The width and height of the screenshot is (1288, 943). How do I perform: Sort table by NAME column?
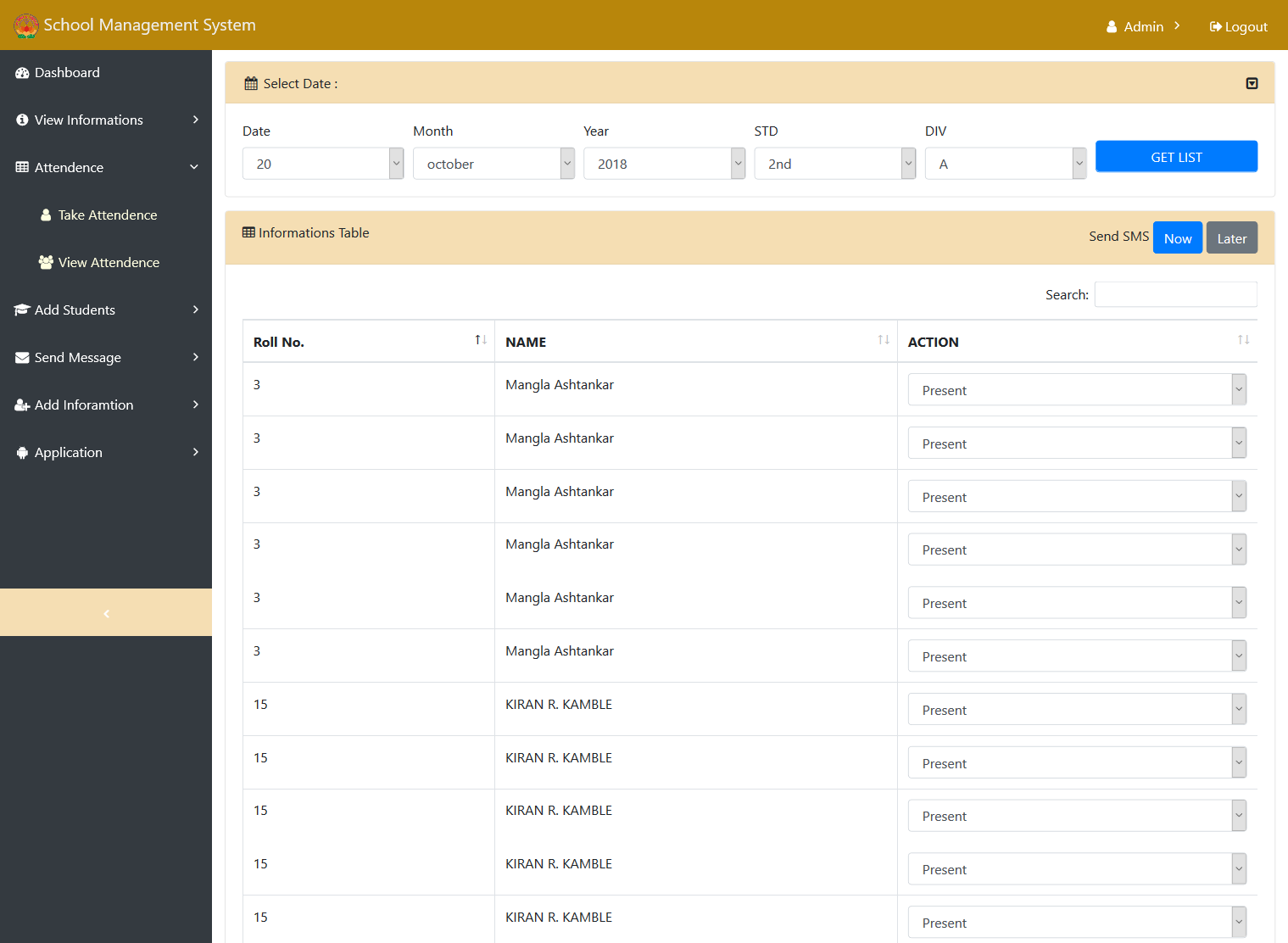[x=696, y=342]
